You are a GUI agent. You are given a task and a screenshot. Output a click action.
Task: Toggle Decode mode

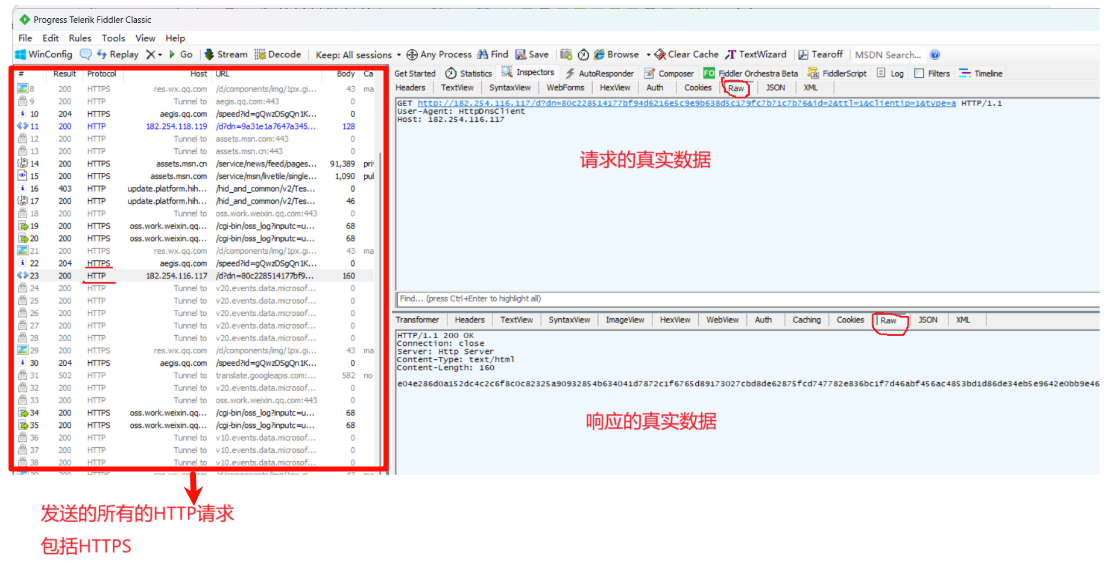(277, 54)
